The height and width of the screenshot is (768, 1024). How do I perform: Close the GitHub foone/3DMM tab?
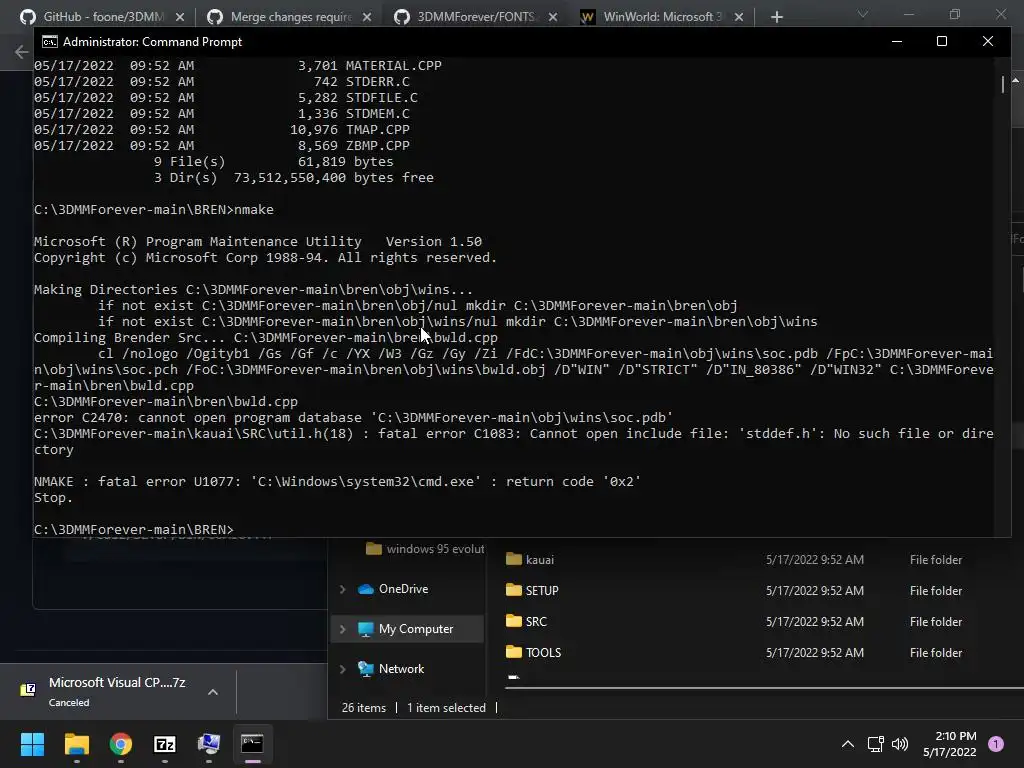(180, 17)
